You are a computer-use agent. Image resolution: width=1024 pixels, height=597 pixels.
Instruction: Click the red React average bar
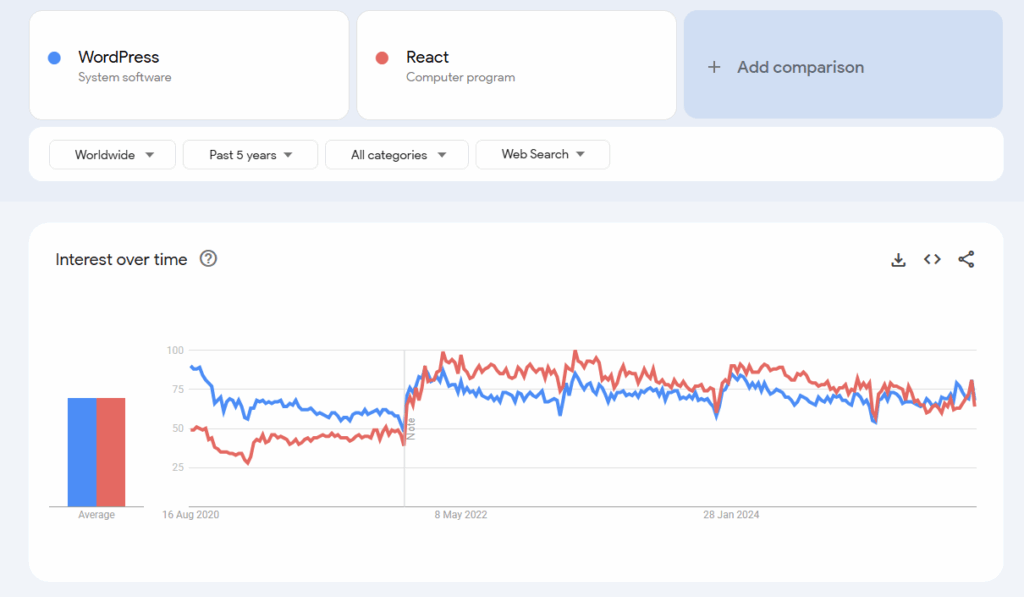111,452
